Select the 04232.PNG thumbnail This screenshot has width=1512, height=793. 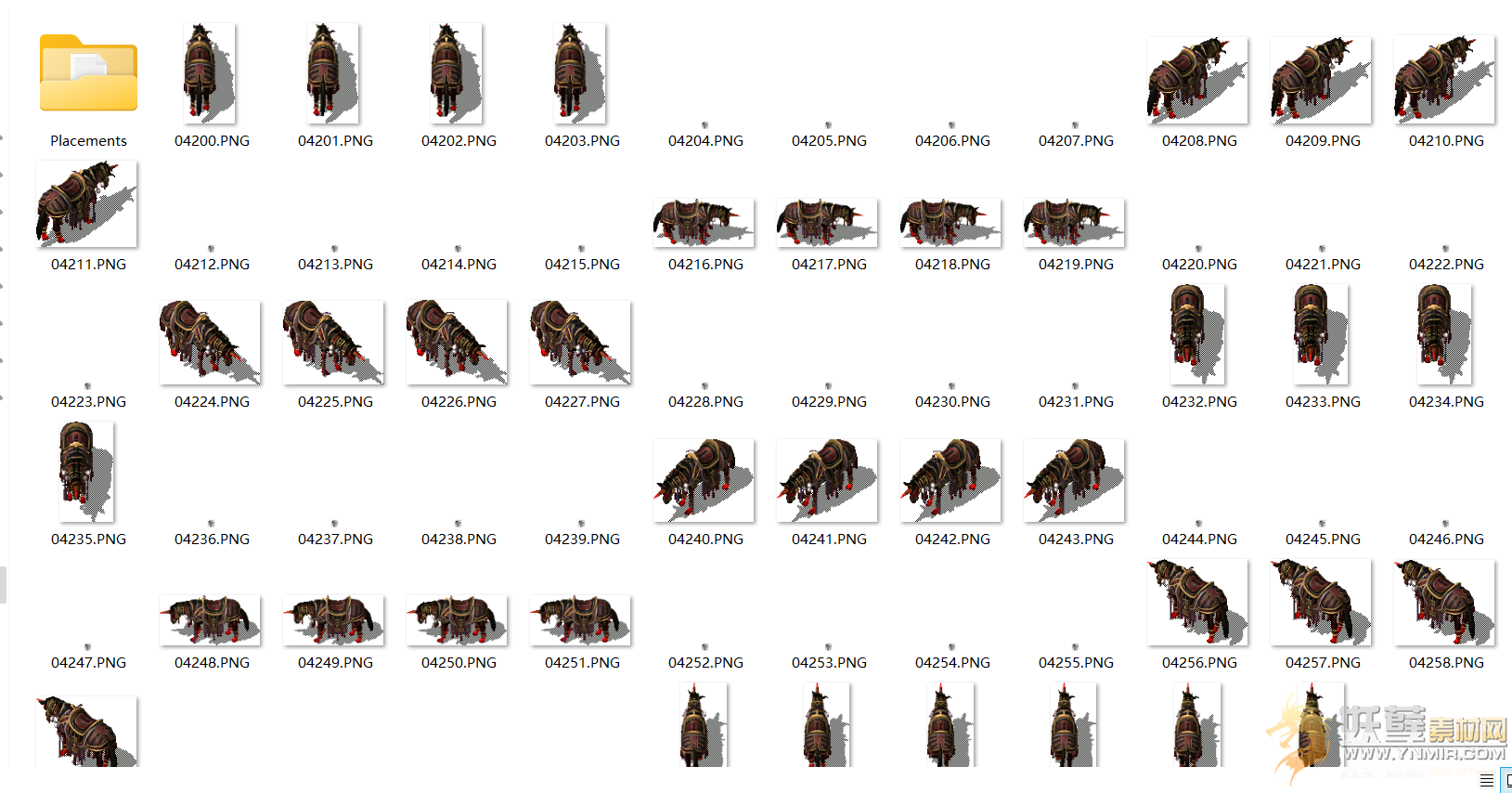click(1197, 334)
